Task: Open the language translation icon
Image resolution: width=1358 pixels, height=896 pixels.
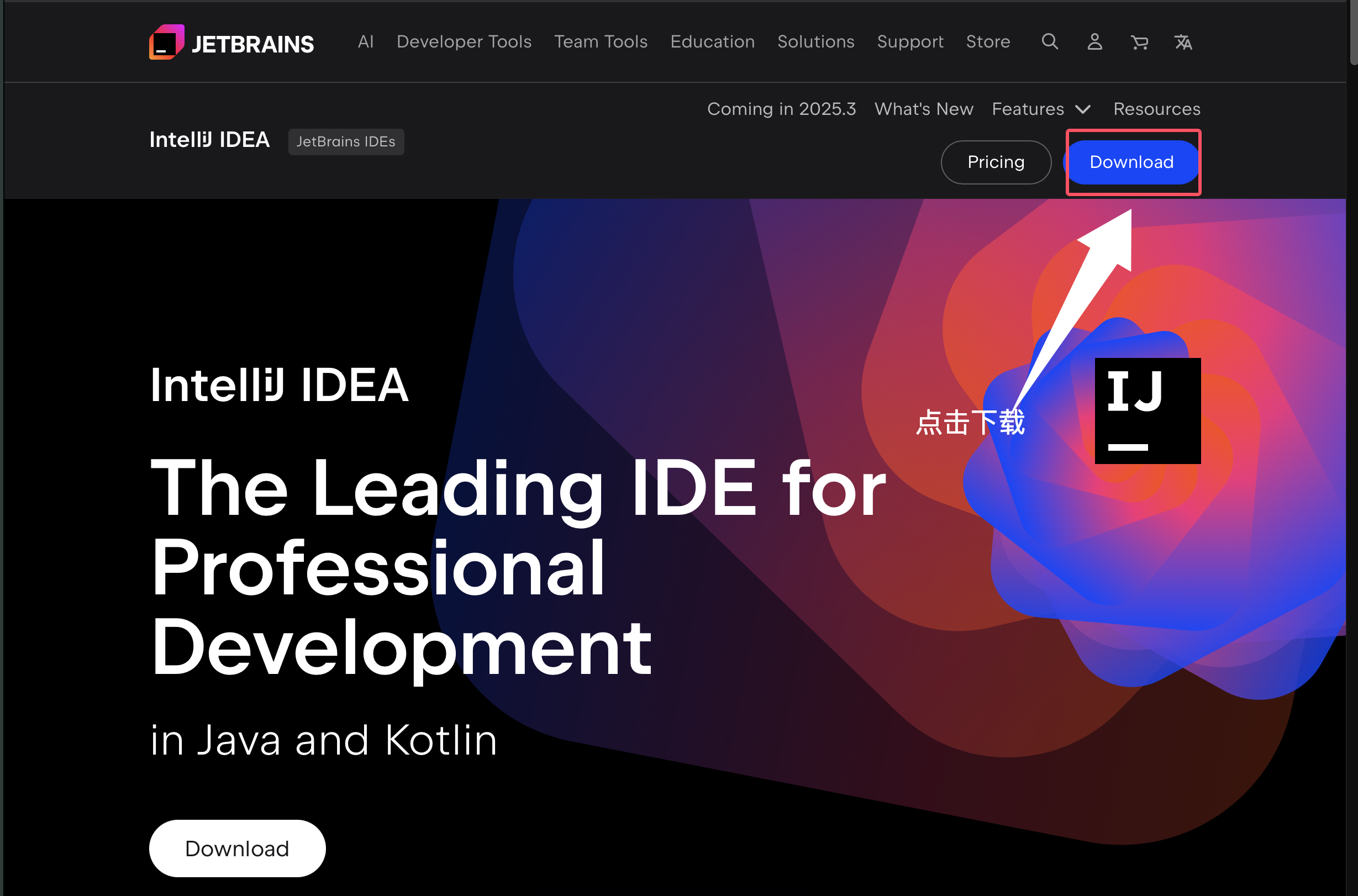Action: (1183, 43)
